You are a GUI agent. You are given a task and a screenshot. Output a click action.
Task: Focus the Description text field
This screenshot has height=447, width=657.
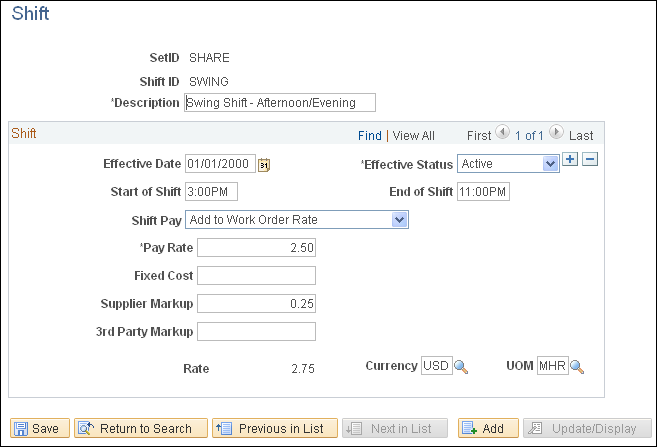click(x=280, y=103)
